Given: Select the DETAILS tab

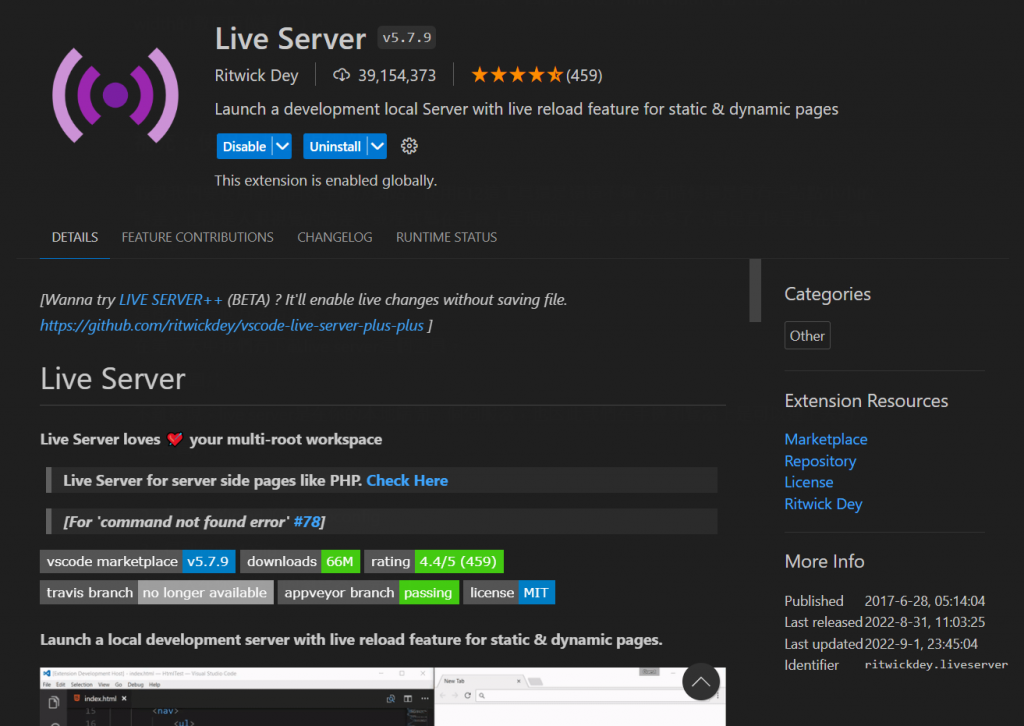Looking at the screenshot, I should [x=75, y=237].
